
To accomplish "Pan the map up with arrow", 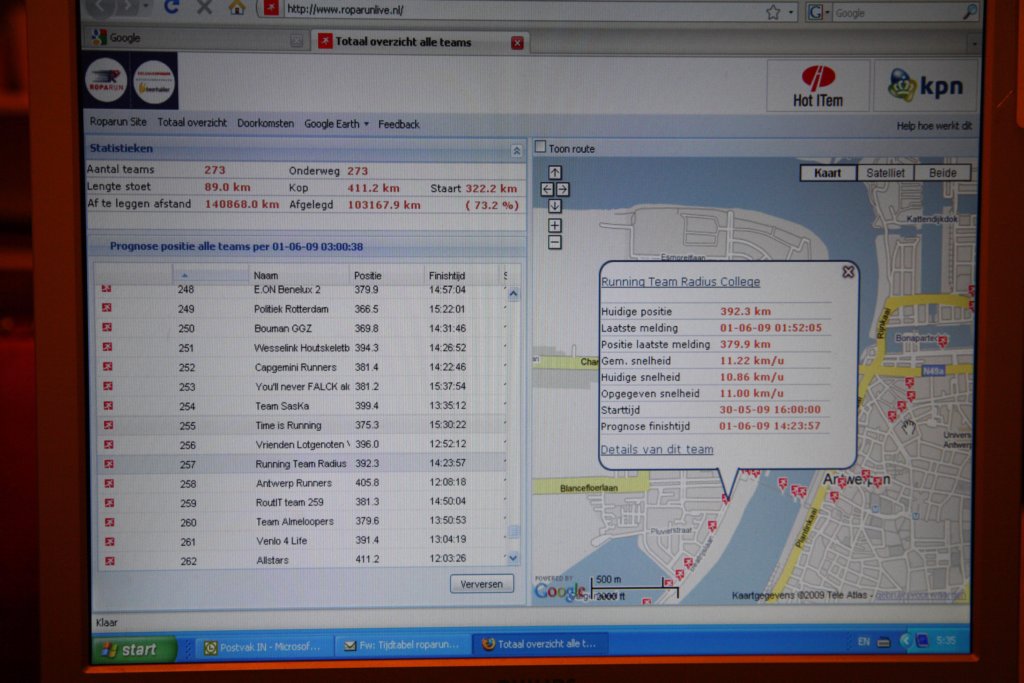I will 554,172.
